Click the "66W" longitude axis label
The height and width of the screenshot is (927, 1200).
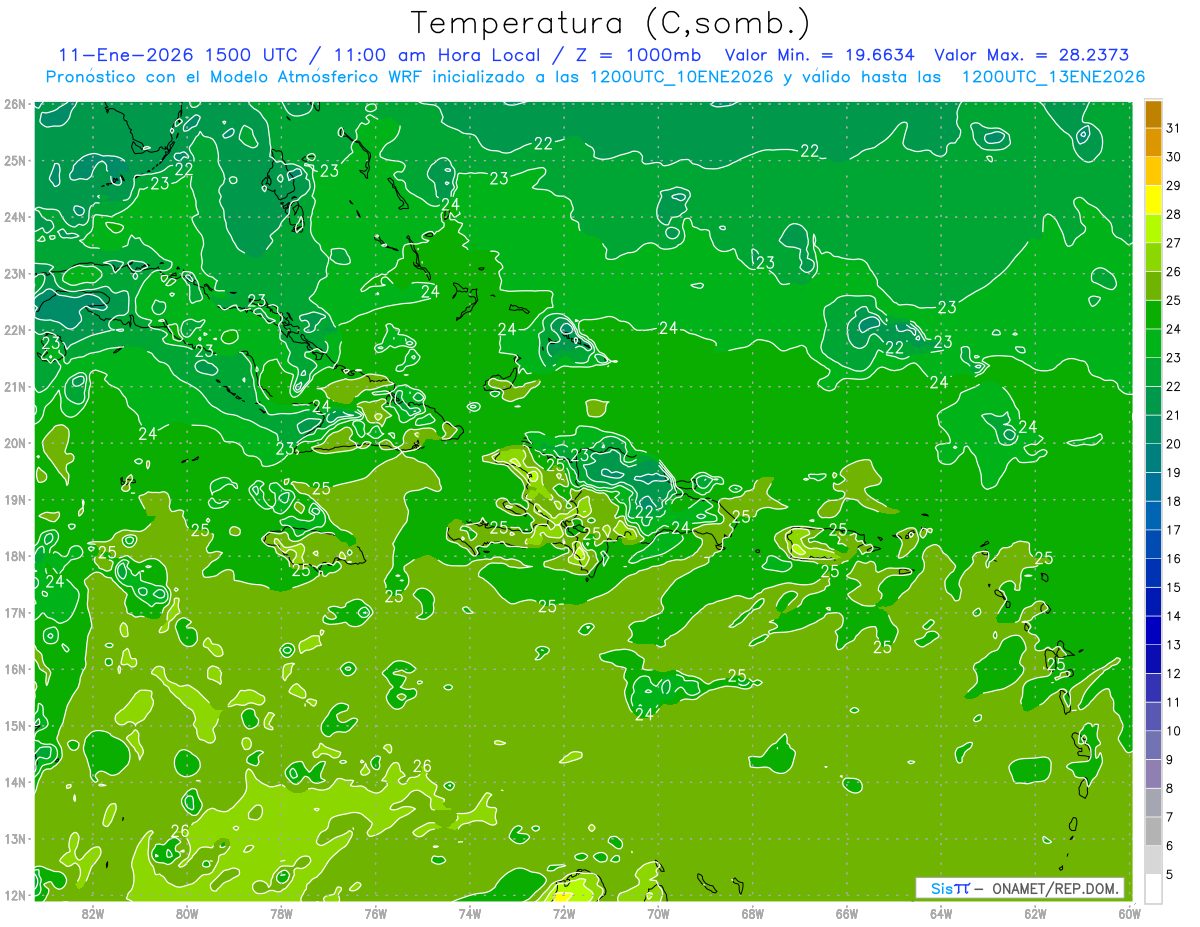click(847, 913)
